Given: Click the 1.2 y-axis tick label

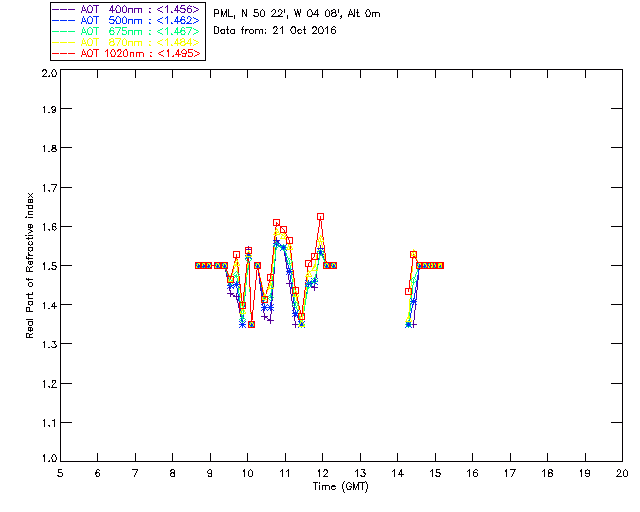Looking at the screenshot, I should [49, 384].
